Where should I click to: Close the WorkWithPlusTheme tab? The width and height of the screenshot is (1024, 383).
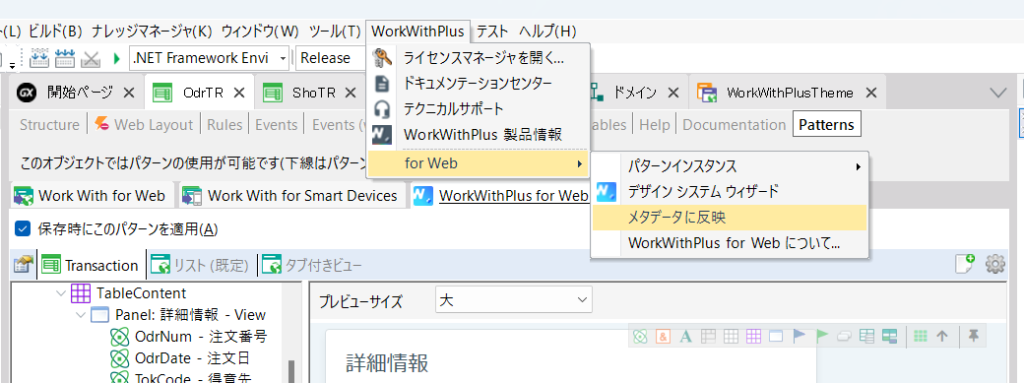[871, 93]
